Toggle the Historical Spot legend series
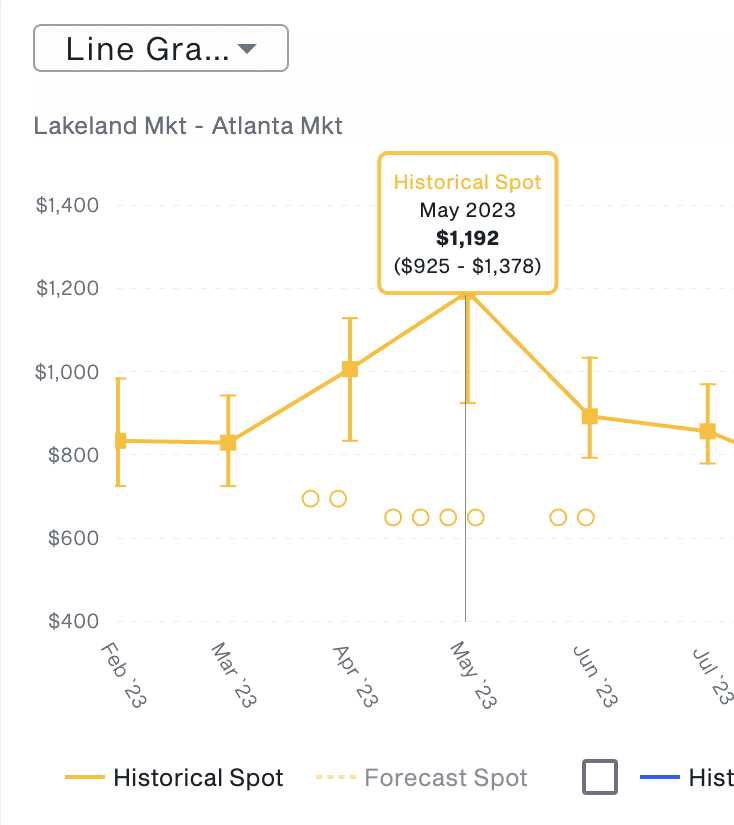The width and height of the screenshot is (734, 825). point(198,778)
